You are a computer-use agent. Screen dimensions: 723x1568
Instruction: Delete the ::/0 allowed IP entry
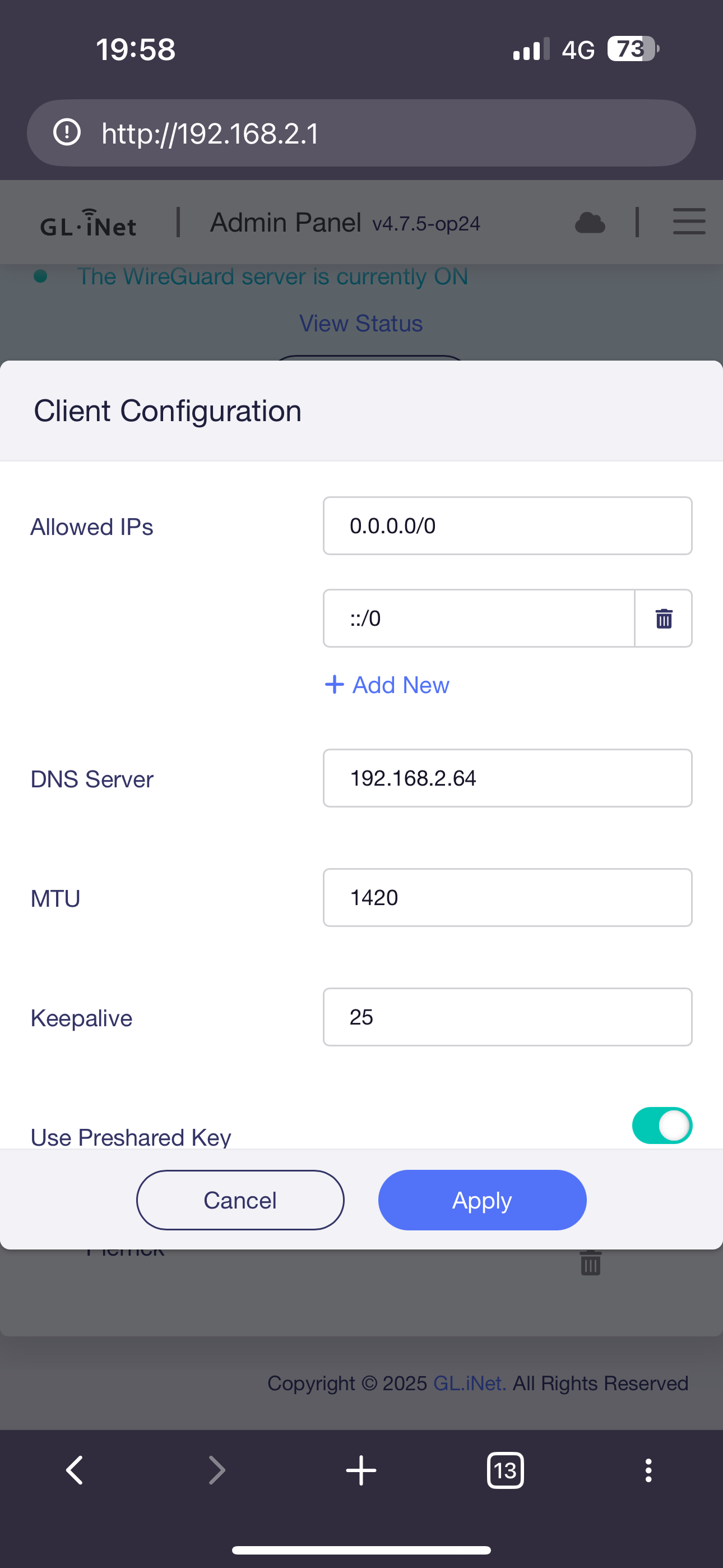[x=664, y=619]
